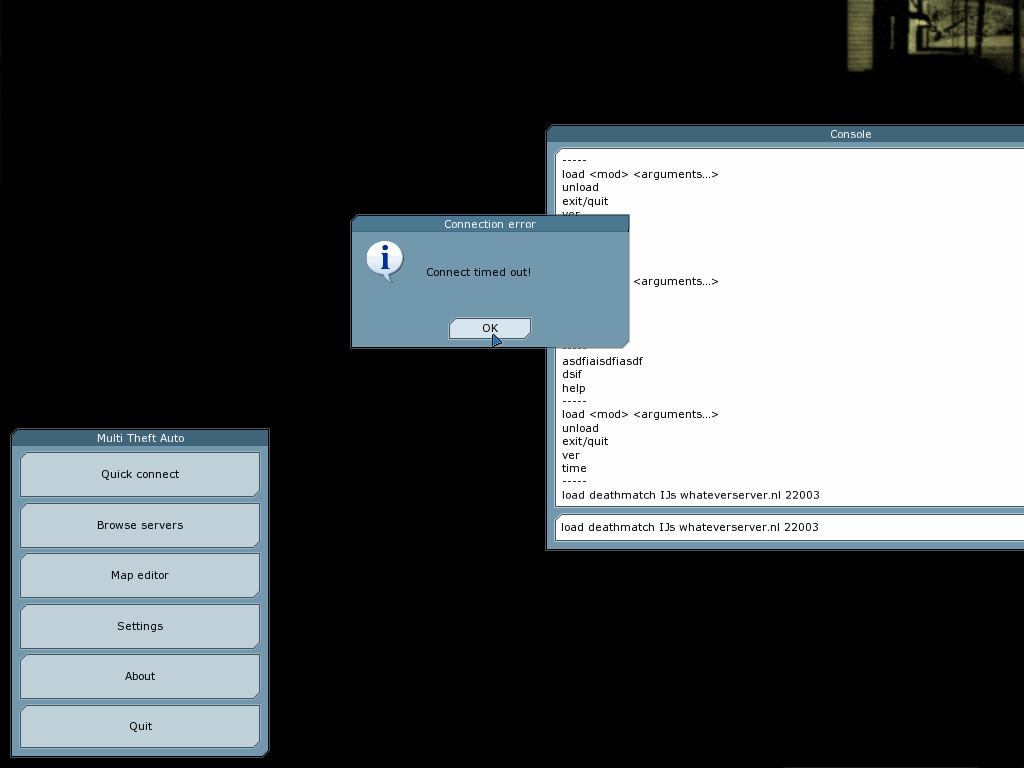Viewport: 1024px width, 768px height.
Task: Click the Connection error title bar
Action: point(490,224)
